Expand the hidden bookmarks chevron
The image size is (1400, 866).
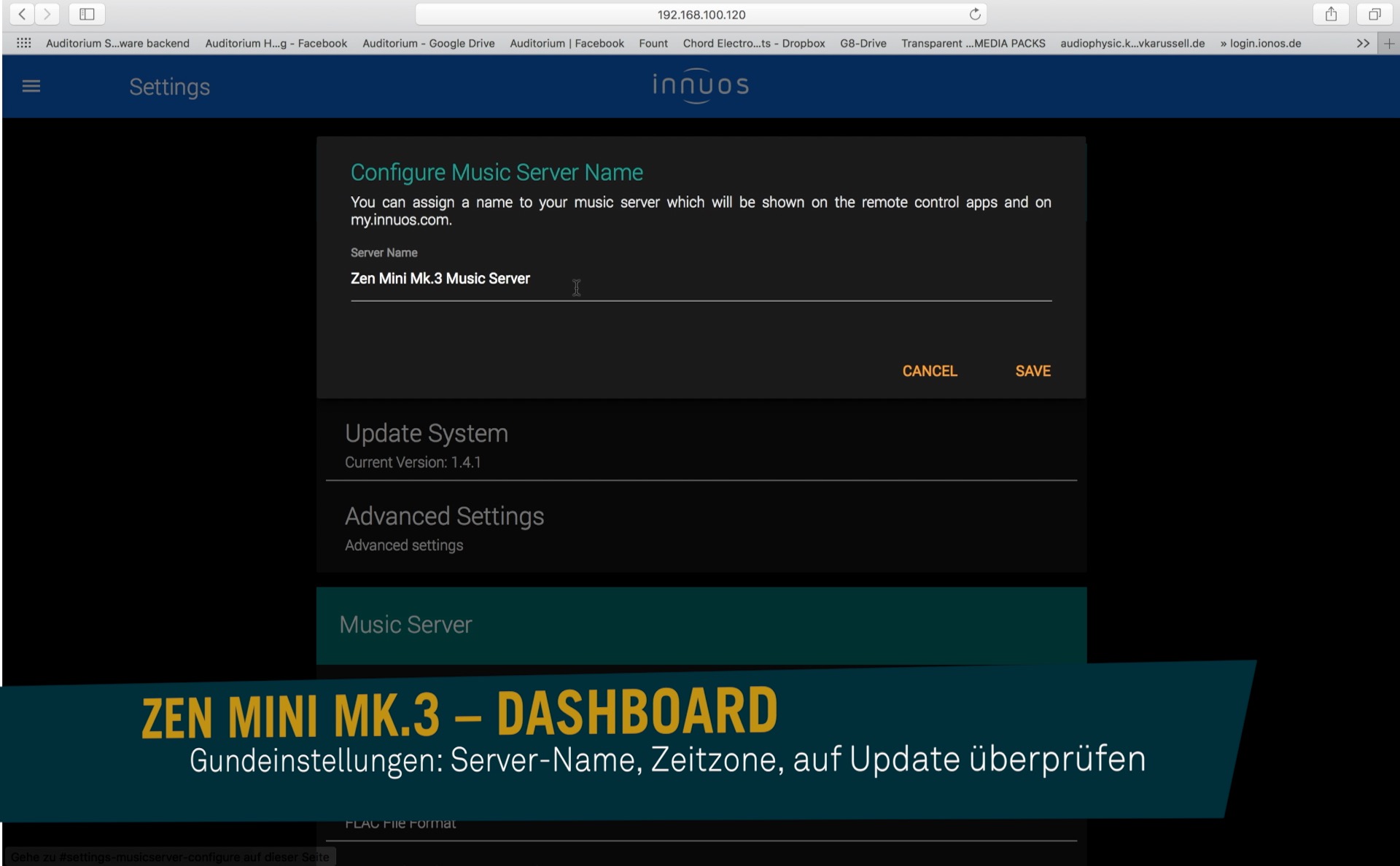[1363, 43]
